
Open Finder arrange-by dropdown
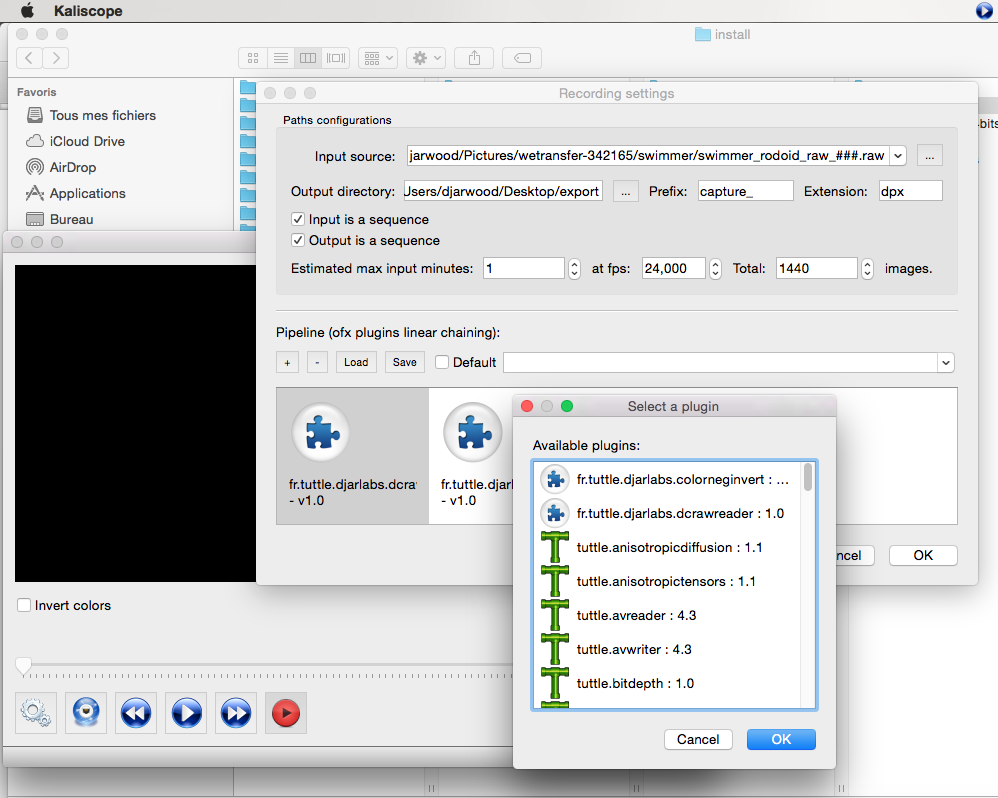378,58
